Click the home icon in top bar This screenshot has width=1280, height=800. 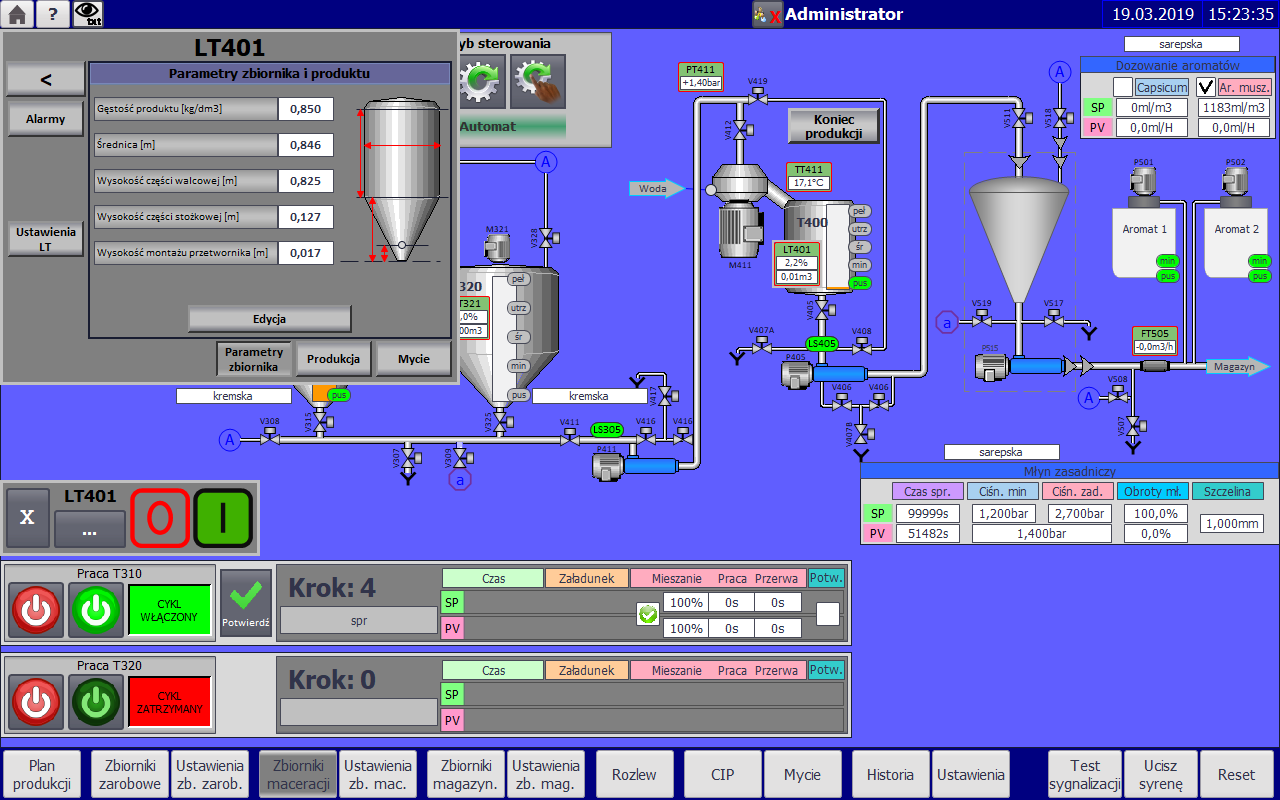17,14
